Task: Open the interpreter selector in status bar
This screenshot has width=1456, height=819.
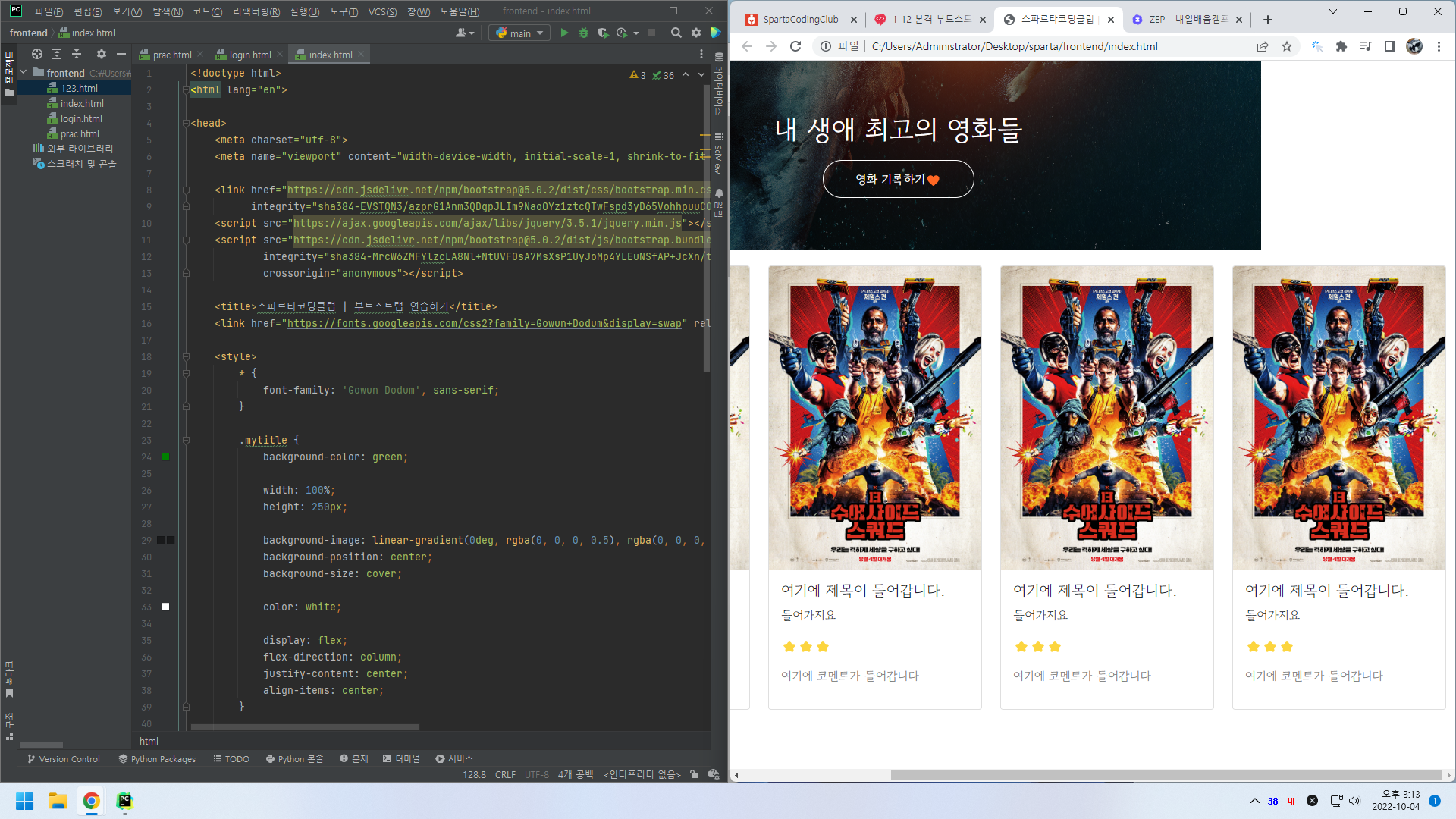Action: 642,774
